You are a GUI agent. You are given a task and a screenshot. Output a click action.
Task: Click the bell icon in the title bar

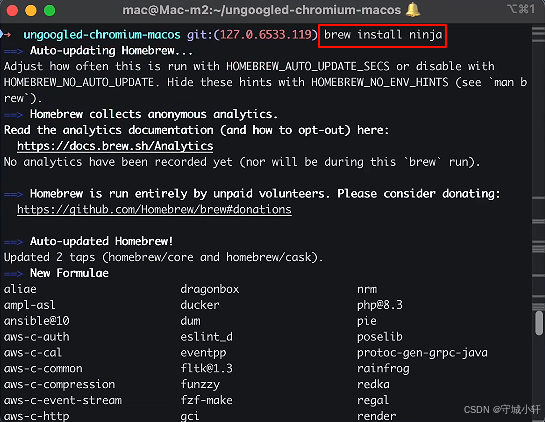(x=413, y=10)
